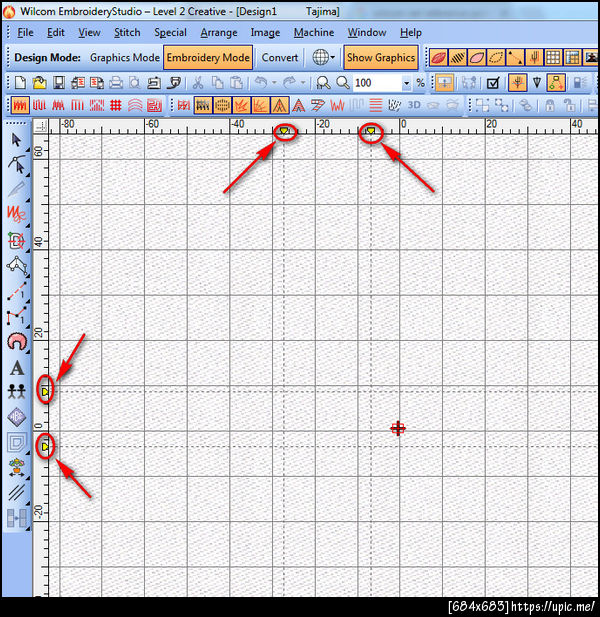
Task: Click the ruler origin corner box
Action: point(41,126)
